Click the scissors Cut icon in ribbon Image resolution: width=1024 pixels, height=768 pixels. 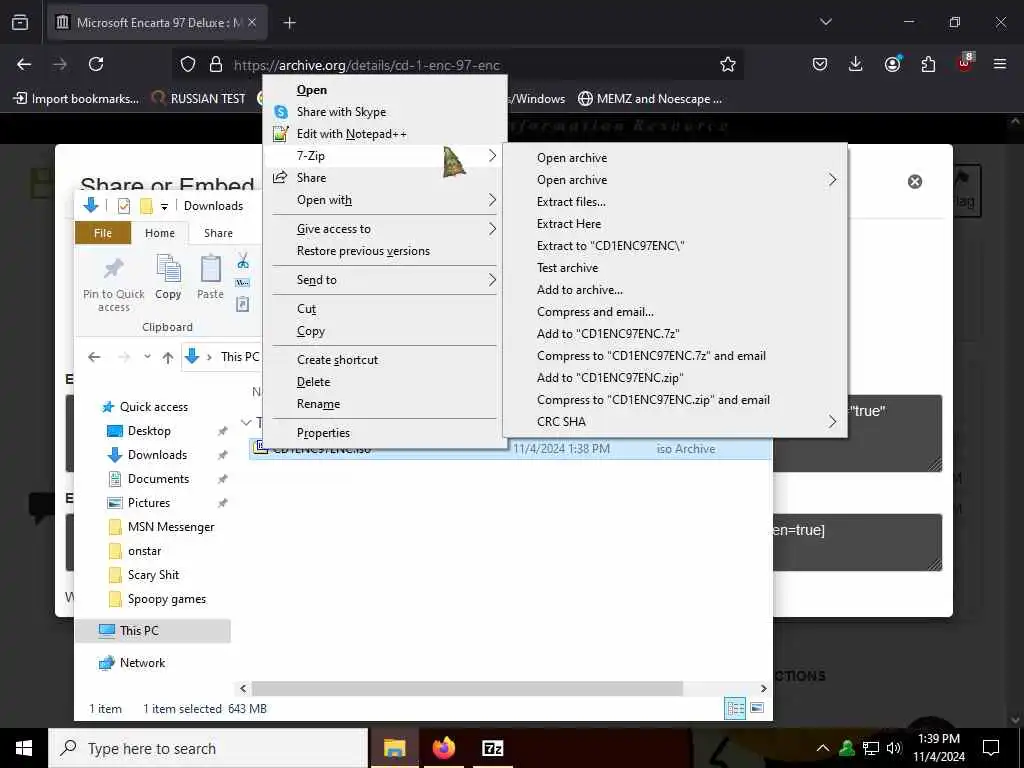point(243,261)
